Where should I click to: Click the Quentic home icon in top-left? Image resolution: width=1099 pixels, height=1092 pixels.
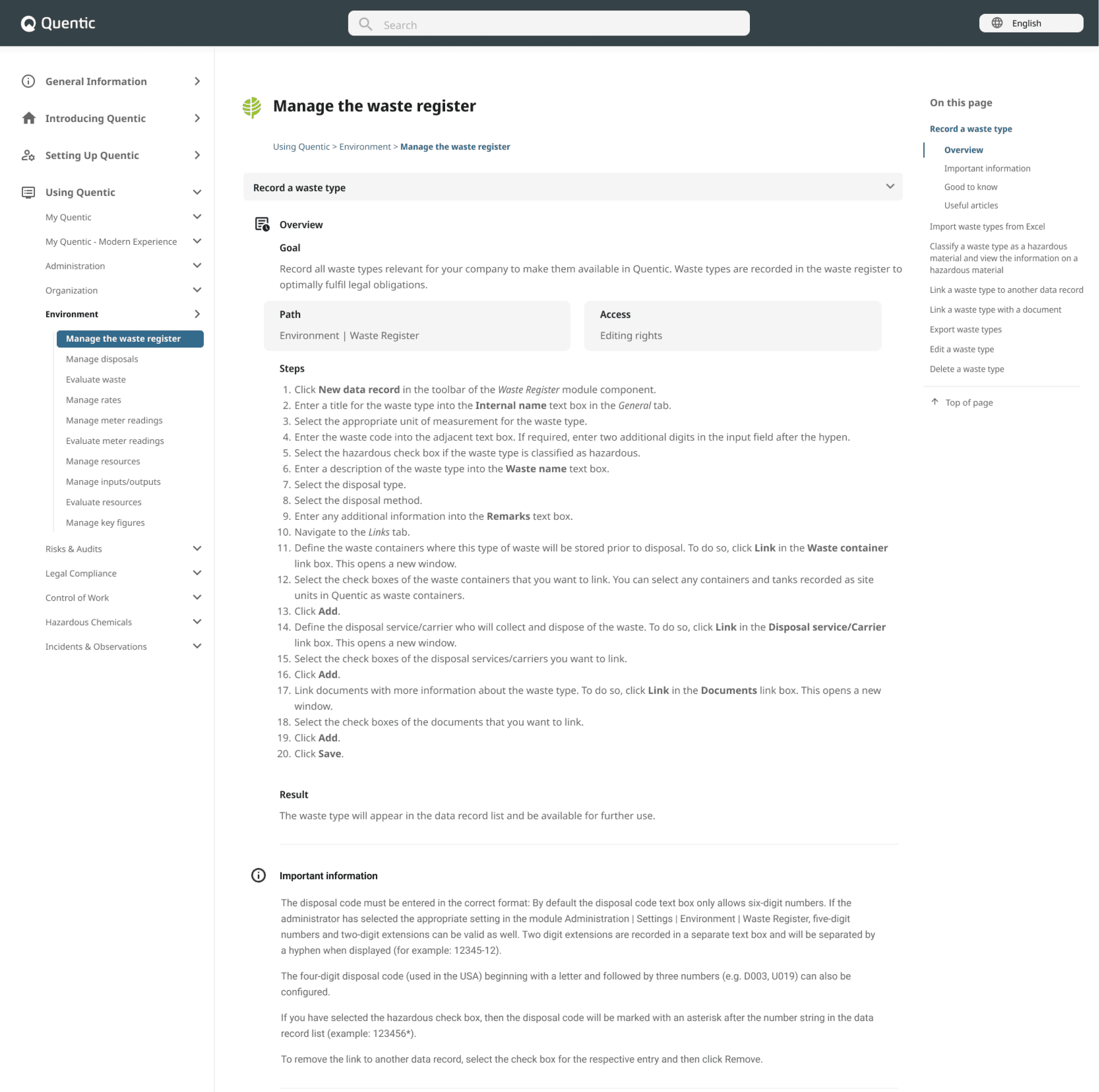click(27, 23)
